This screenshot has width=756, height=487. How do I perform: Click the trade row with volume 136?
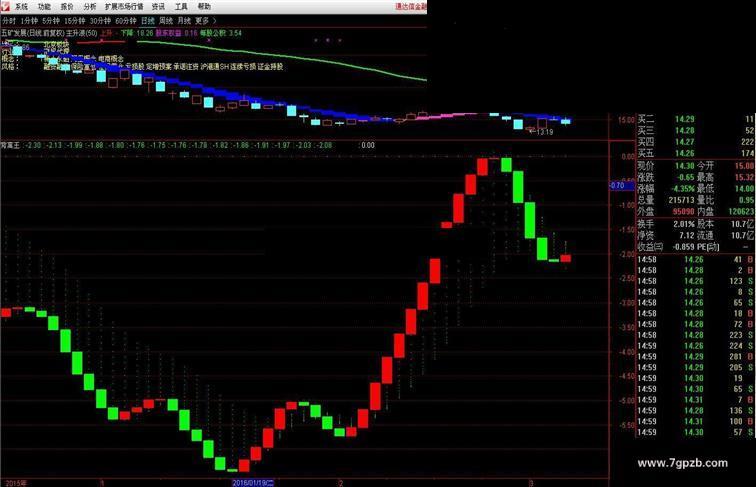click(695, 411)
